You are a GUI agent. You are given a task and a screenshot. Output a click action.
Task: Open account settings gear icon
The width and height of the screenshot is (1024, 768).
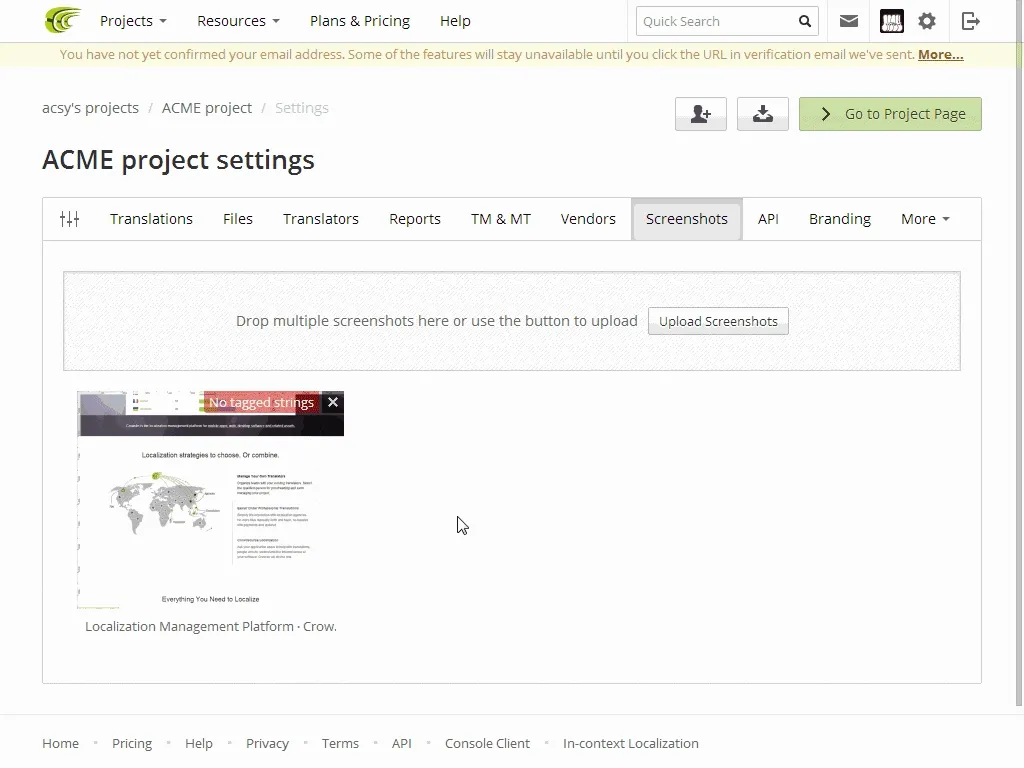[x=927, y=21]
